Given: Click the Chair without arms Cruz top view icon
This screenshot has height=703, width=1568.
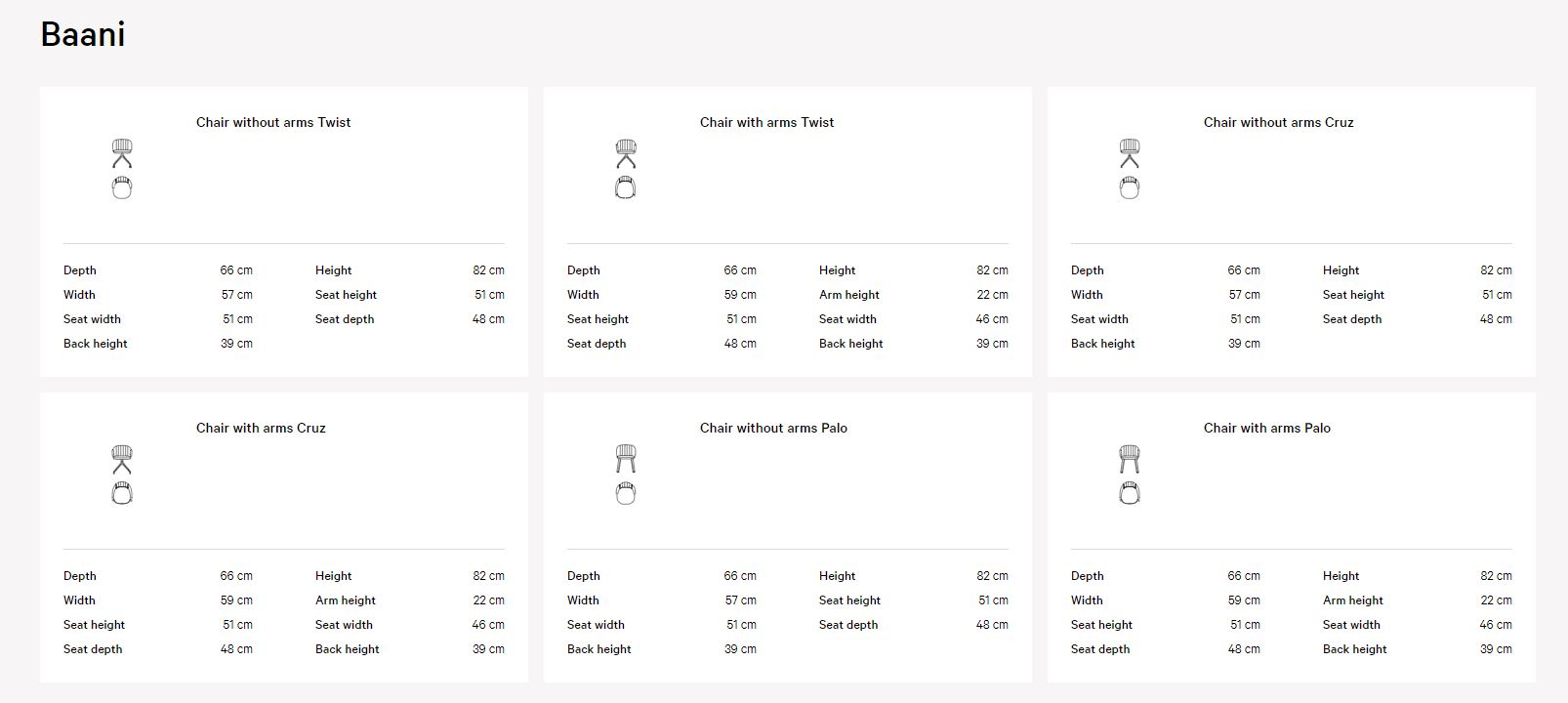Looking at the screenshot, I should (x=1130, y=187).
